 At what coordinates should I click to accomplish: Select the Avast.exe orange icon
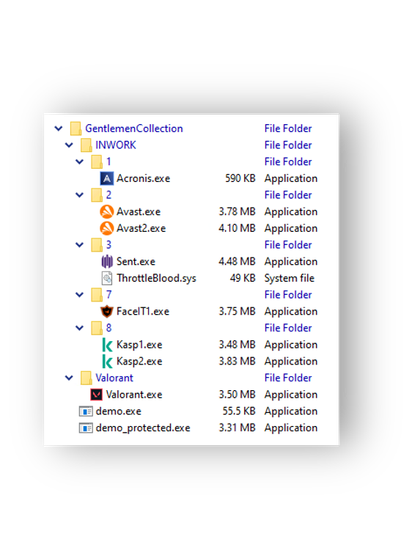point(107,211)
